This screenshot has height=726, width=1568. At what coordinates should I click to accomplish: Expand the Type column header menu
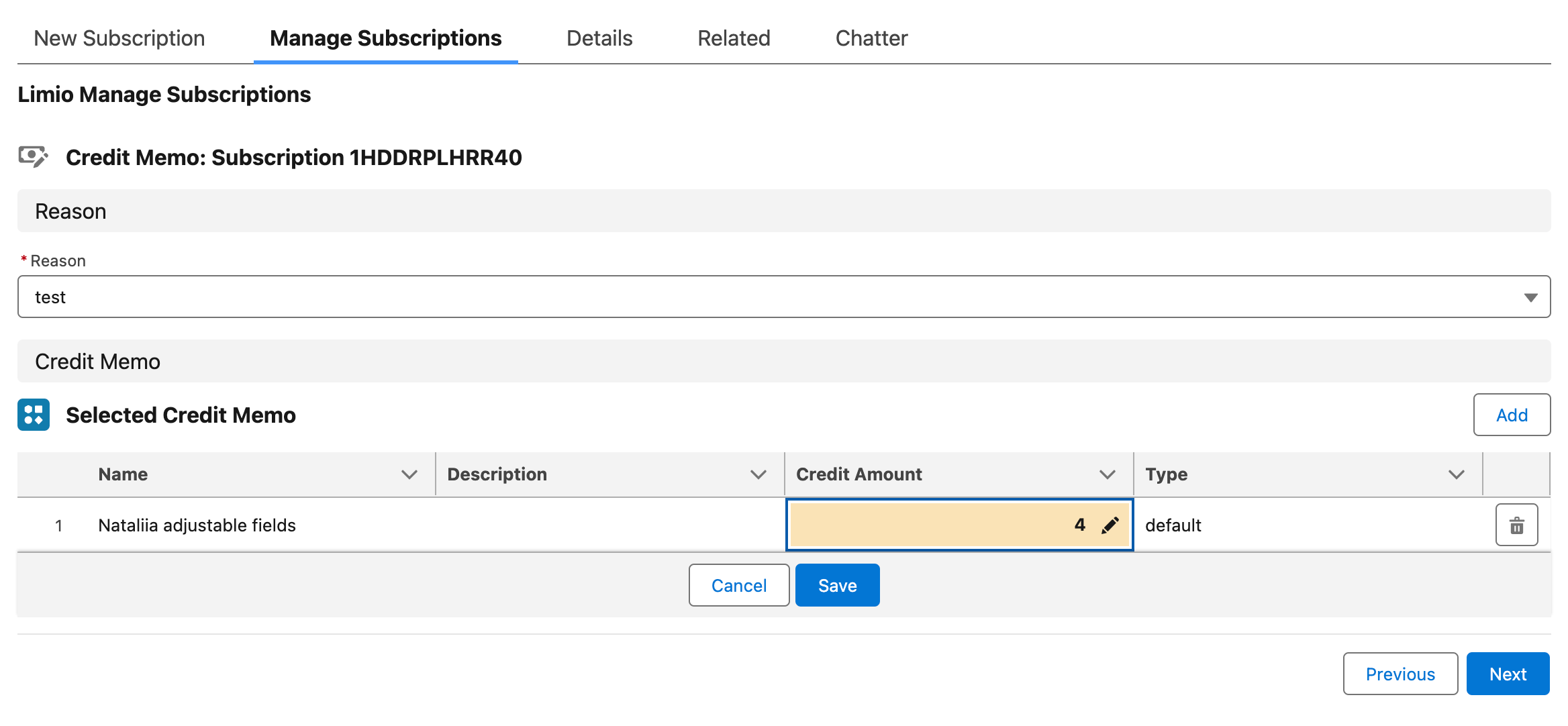pos(1457,474)
